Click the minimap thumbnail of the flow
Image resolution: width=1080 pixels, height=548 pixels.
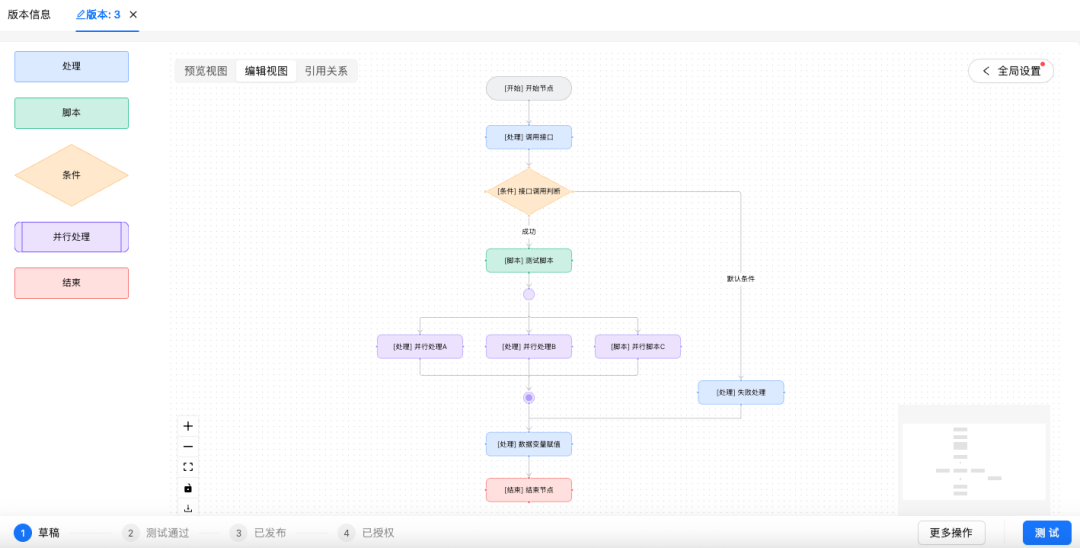pos(974,461)
